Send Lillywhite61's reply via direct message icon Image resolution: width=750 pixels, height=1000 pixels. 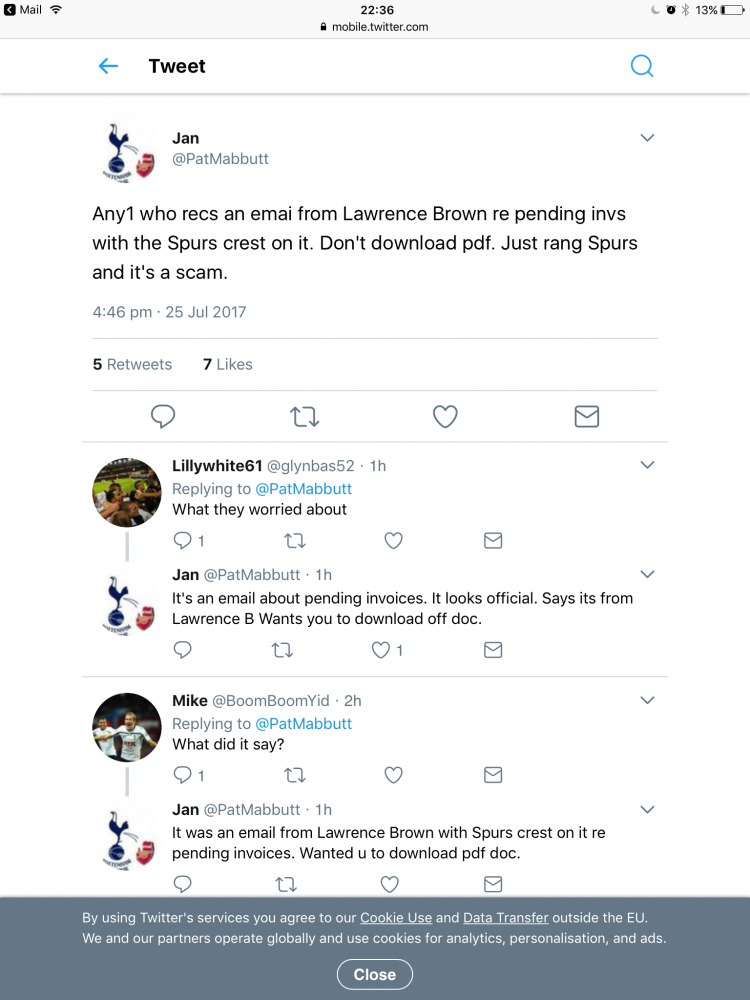pyautogui.click(x=493, y=541)
